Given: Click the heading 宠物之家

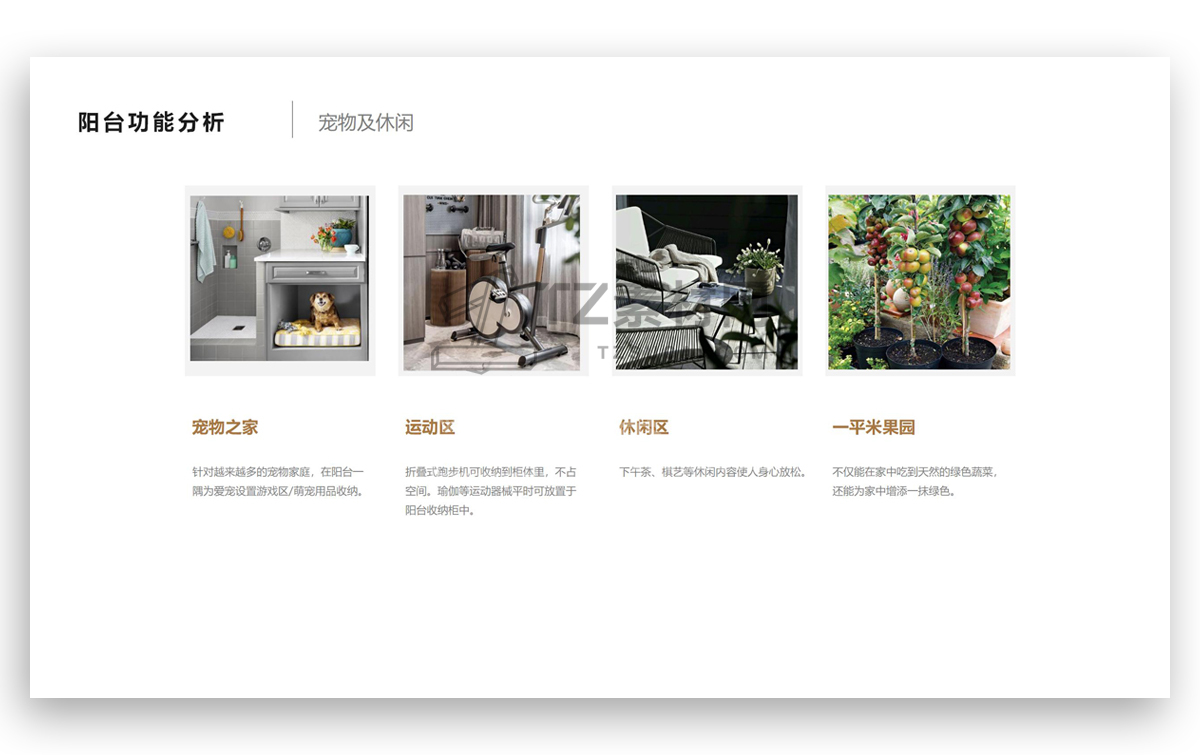Looking at the screenshot, I should [225, 427].
